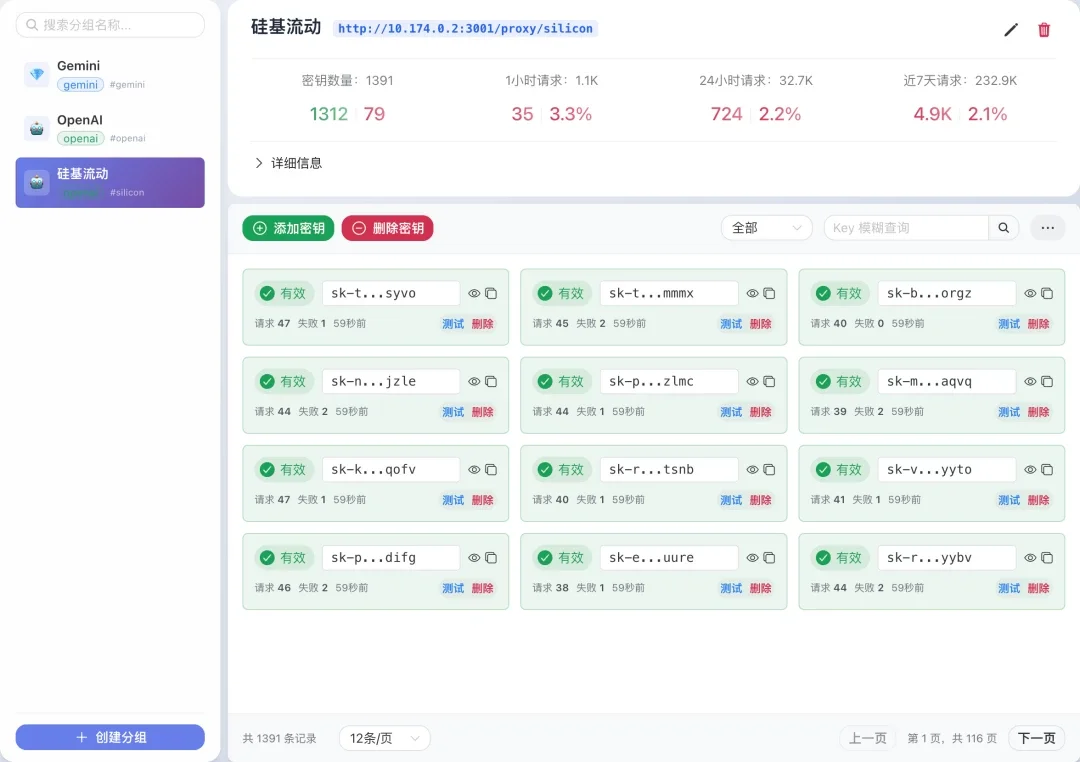Go to the next page with 下一页
This screenshot has width=1080, height=762.
click(1035, 738)
